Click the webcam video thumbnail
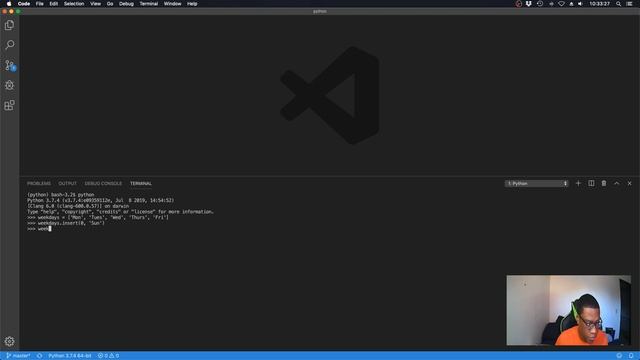 [x=569, y=310]
